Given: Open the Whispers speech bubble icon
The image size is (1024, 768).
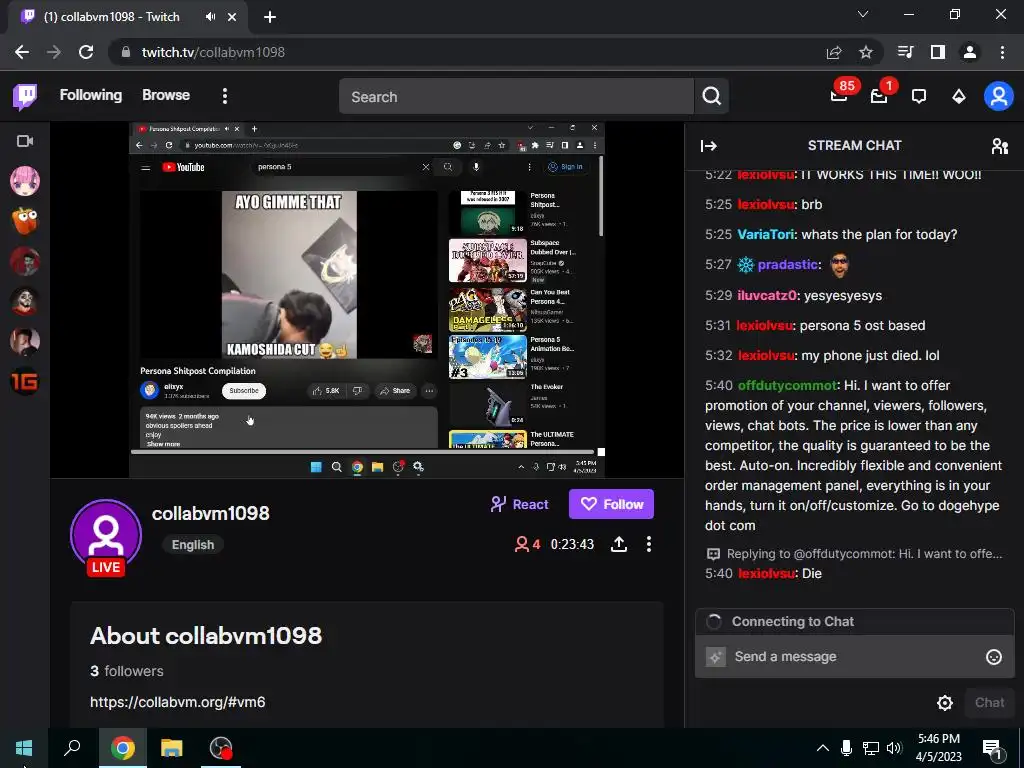Looking at the screenshot, I should 919,97.
